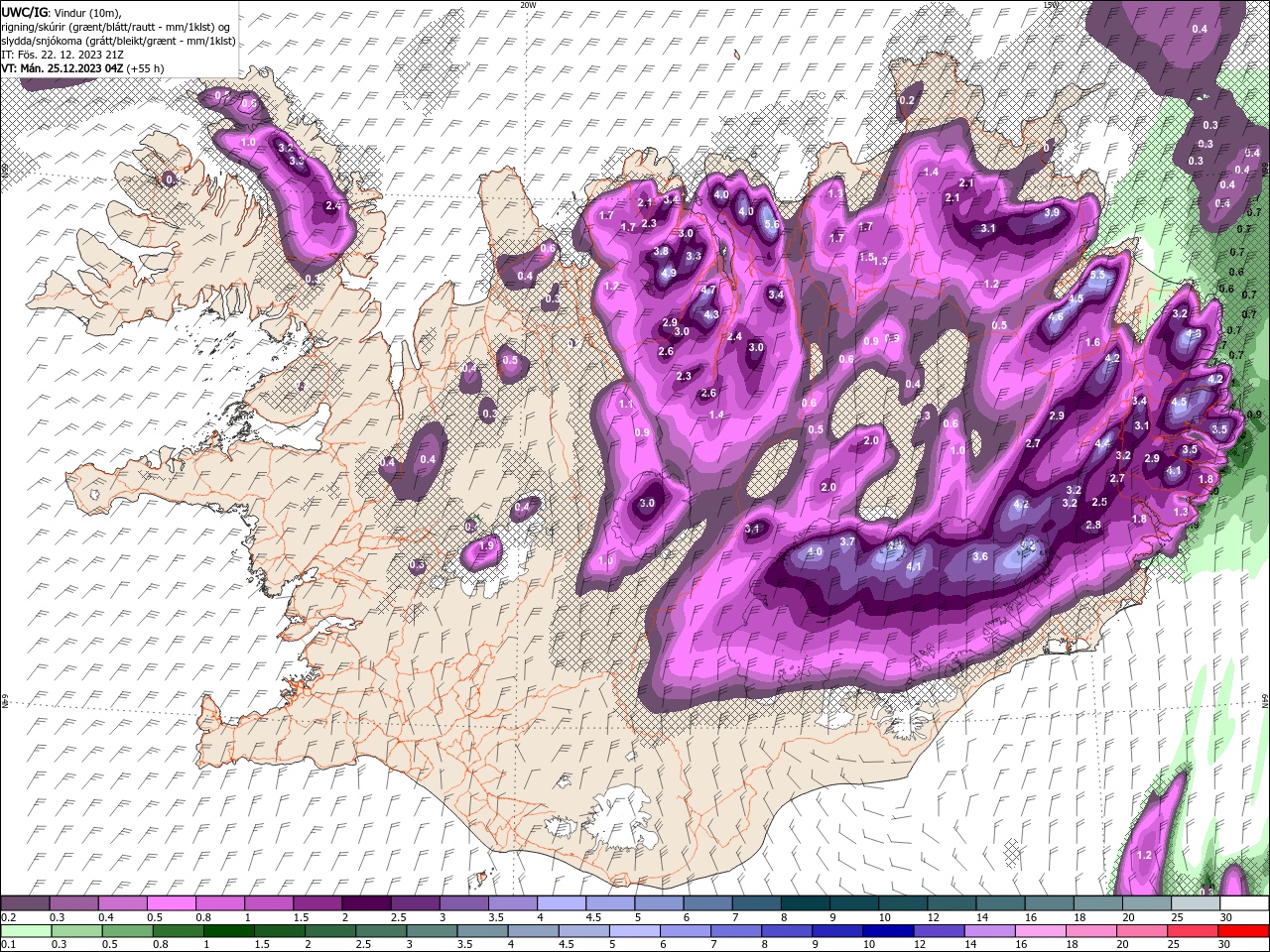Select the 'Vindur (10m)' text in the header
This screenshot has width=1270, height=952.
point(87,12)
